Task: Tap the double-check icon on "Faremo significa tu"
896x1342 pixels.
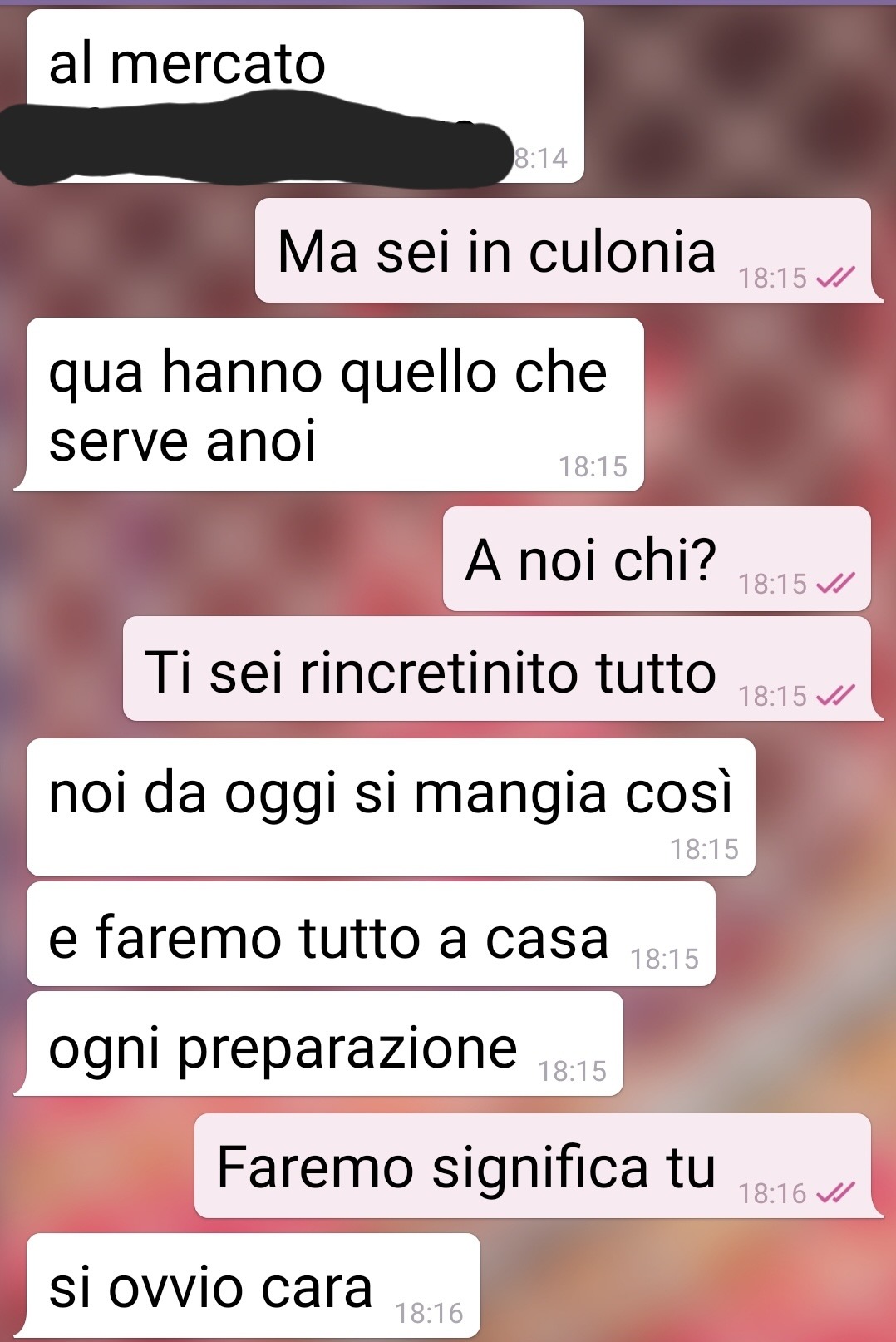Action: [835, 1193]
